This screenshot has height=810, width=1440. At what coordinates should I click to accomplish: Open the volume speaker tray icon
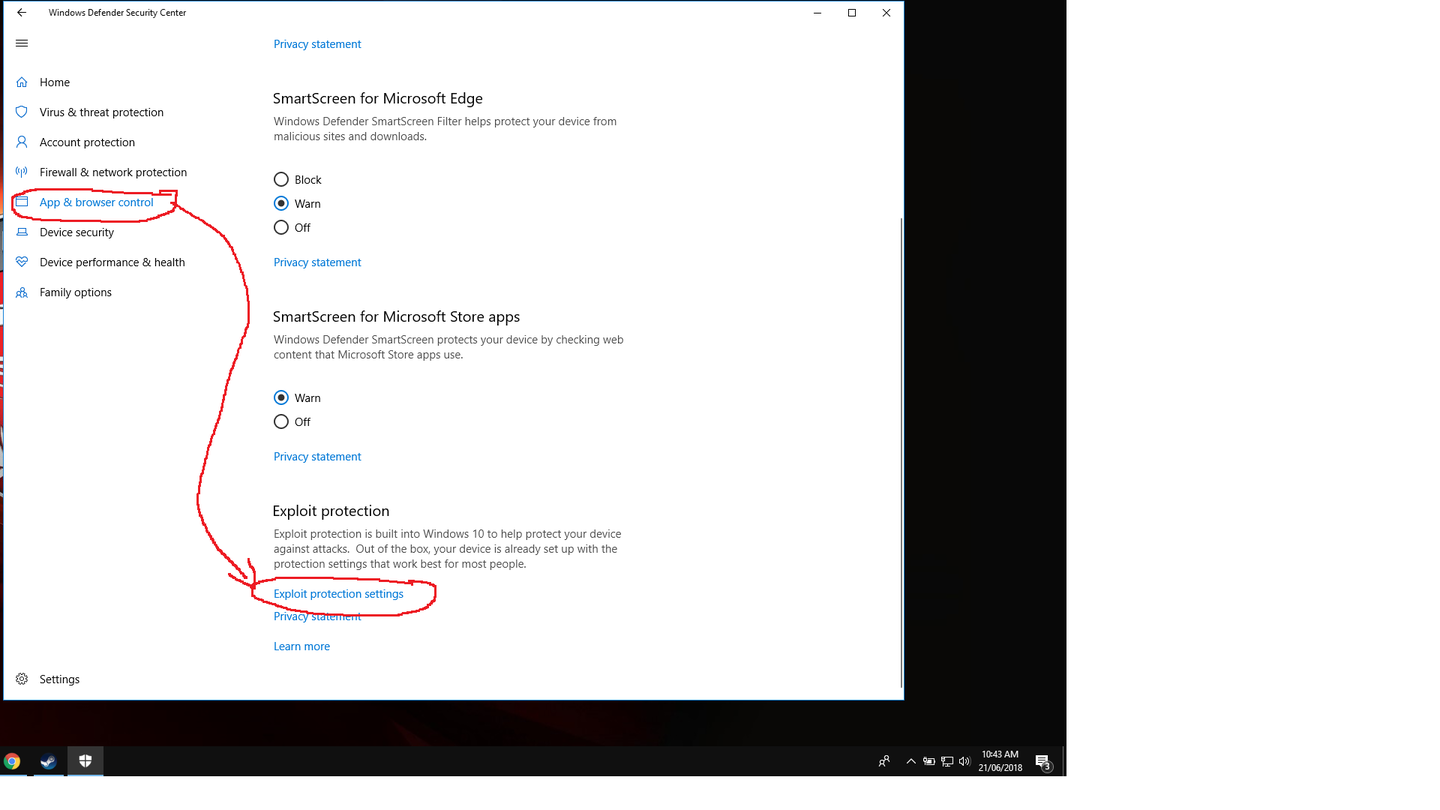click(x=964, y=761)
